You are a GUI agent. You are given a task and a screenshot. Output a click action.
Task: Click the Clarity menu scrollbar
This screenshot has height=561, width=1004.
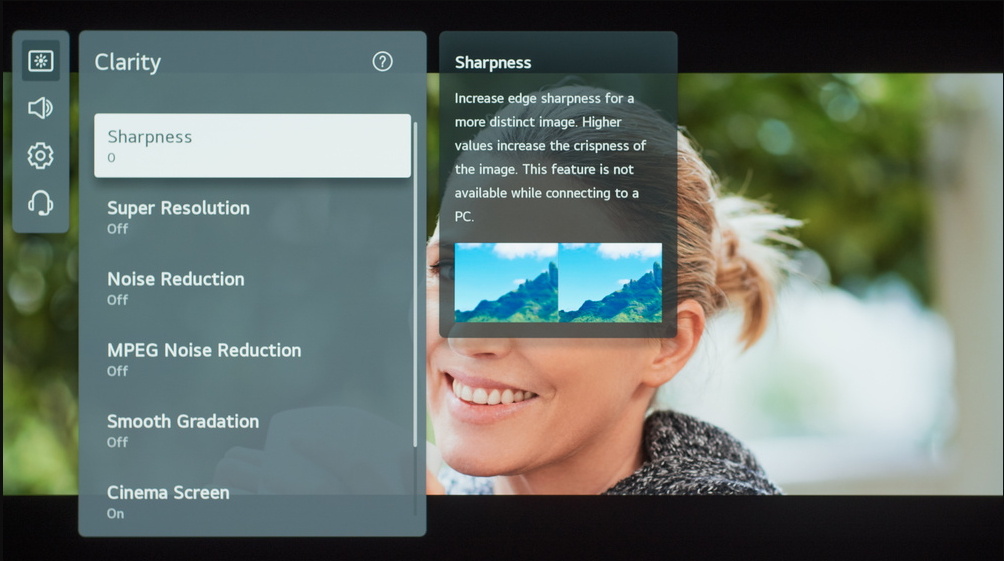(x=415, y=284)
